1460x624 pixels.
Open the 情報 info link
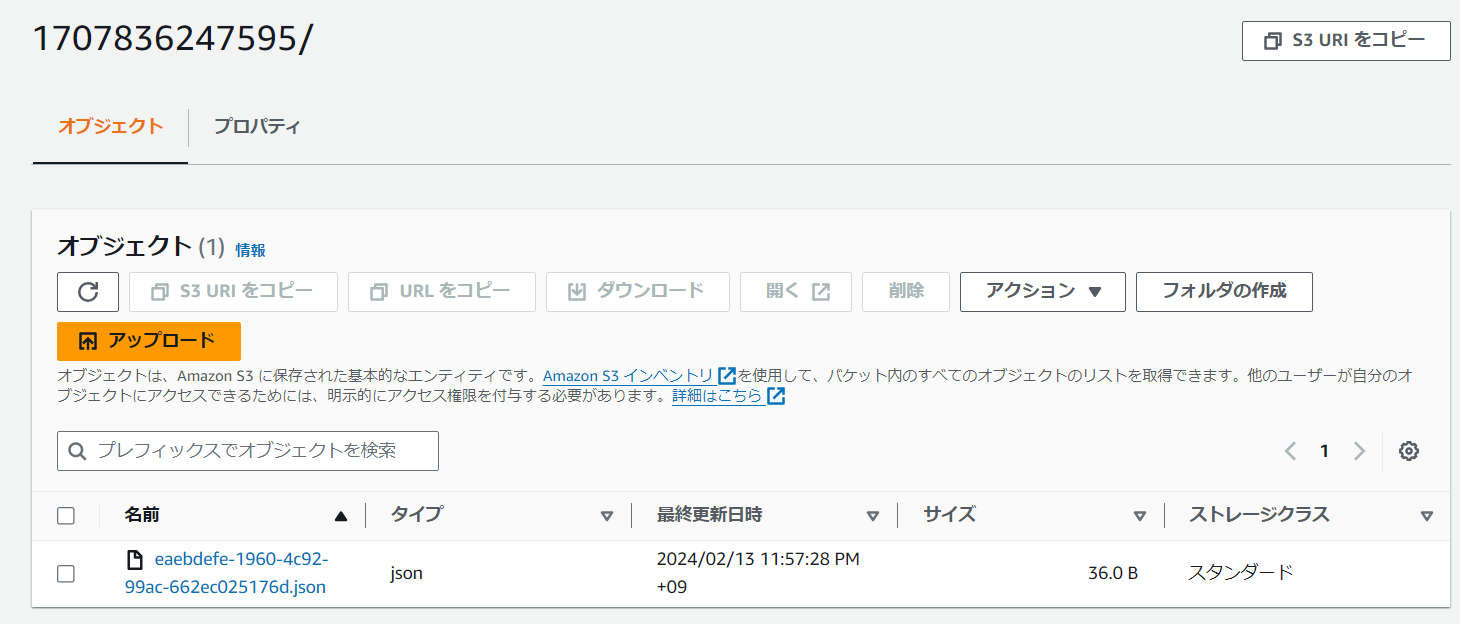click(250, 250)
